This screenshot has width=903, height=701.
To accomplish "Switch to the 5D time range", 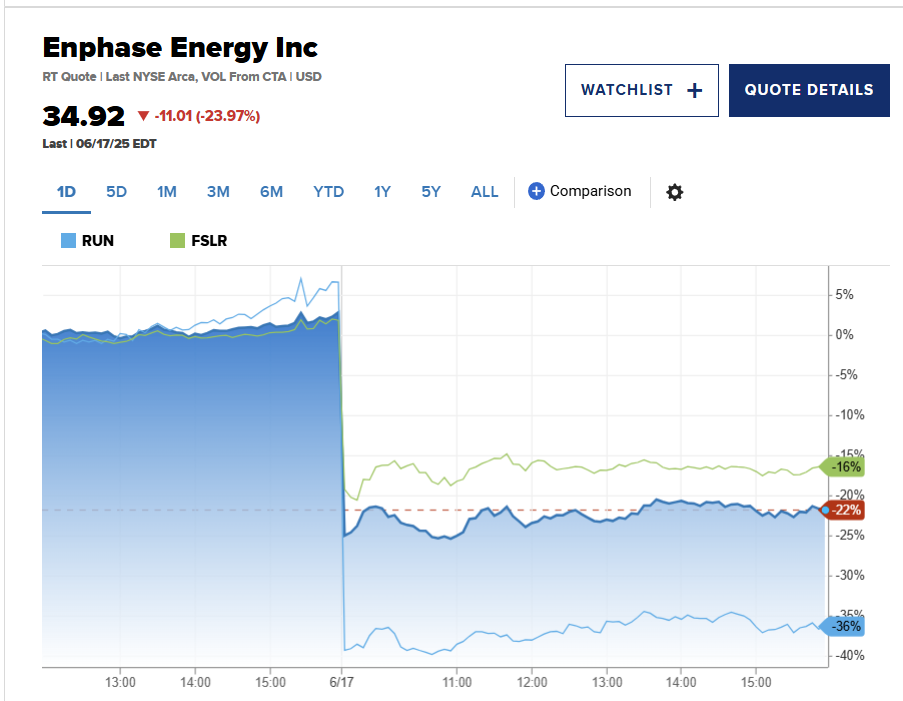I will tap(116, 192).
